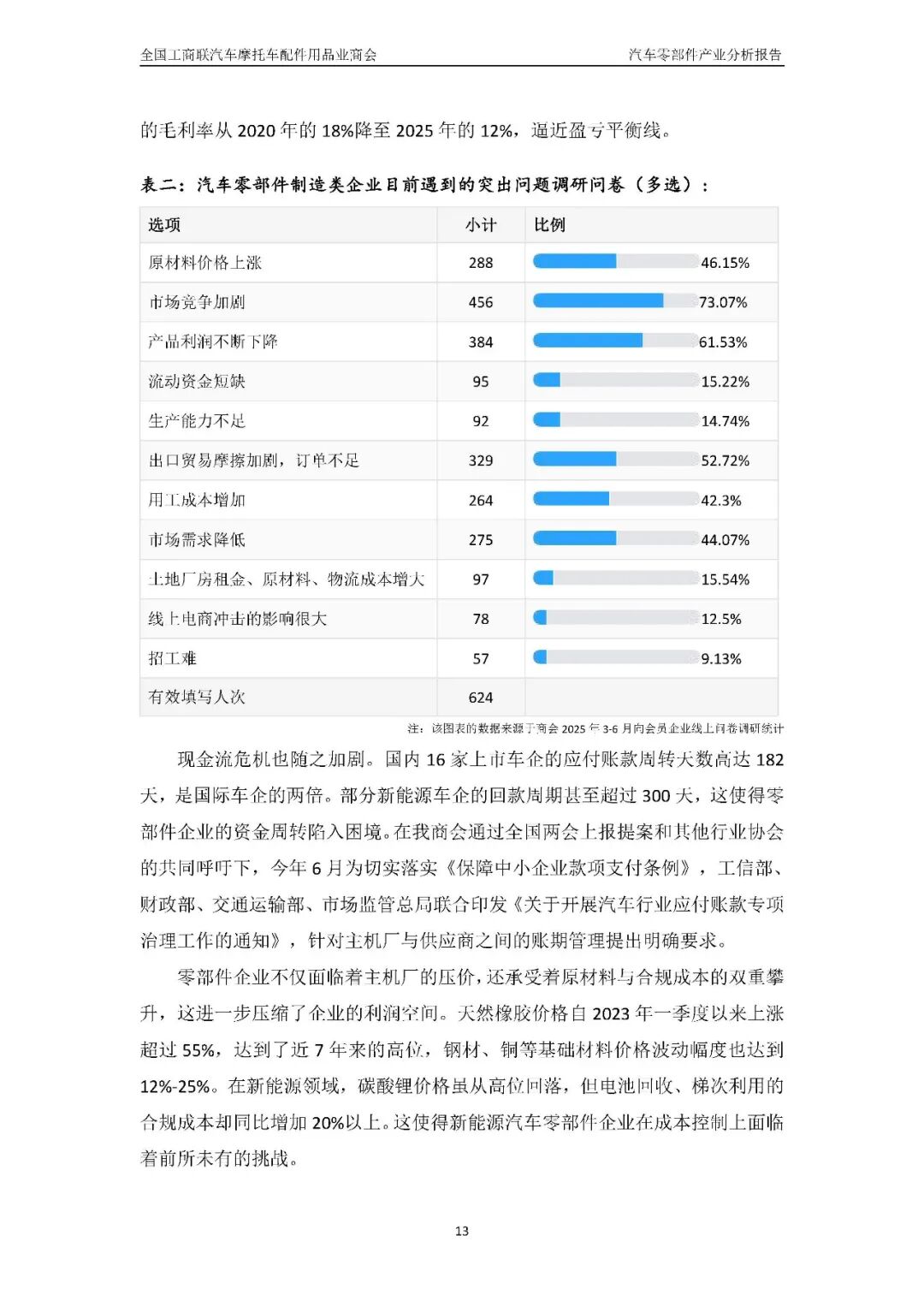Click the page number 13
Image resolution: width=924 pixels, height=1307 pixels.
[x=462, y=1231]
